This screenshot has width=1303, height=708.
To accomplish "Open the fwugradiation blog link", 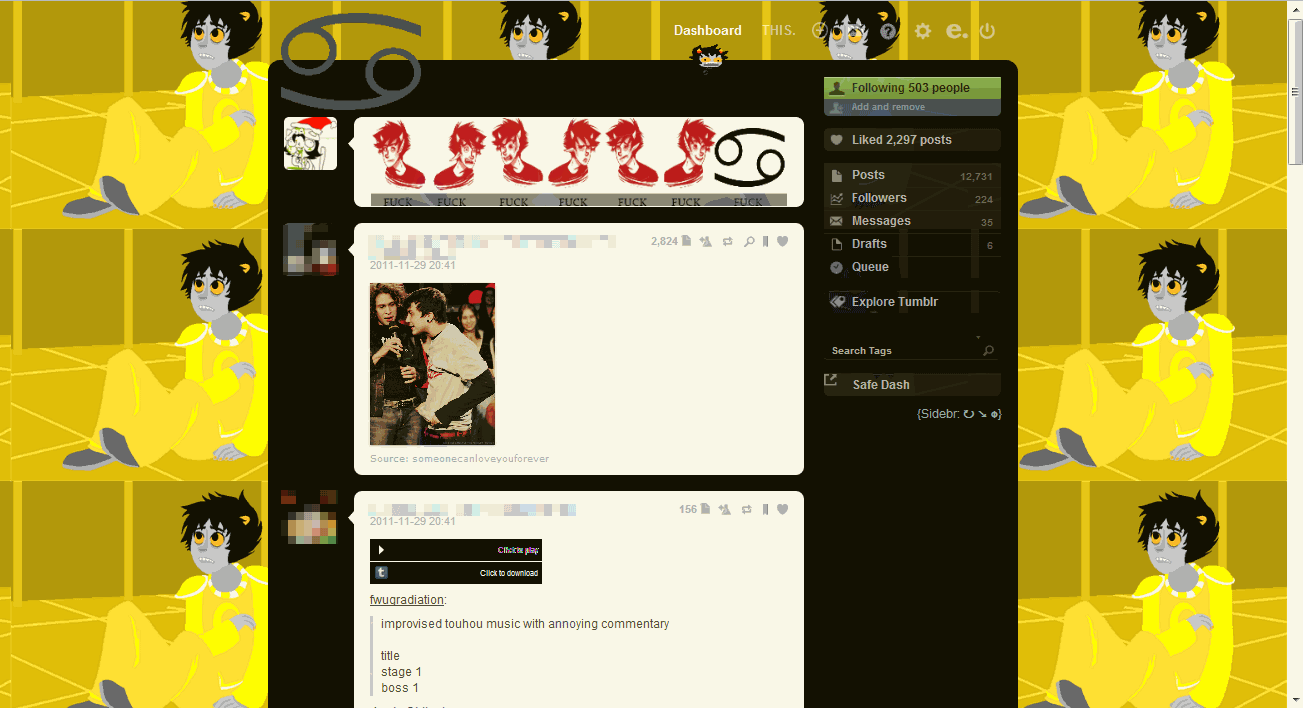I will pyautogui.click(x=406, y=600).
